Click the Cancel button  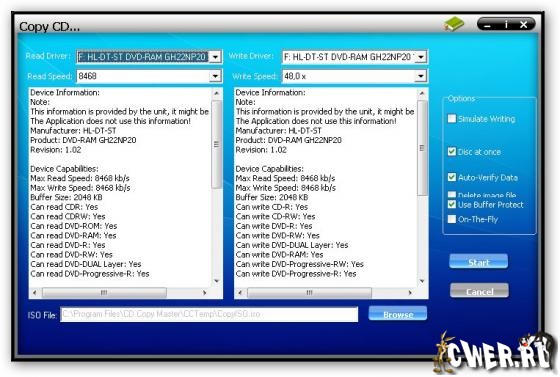click(479, 291)
